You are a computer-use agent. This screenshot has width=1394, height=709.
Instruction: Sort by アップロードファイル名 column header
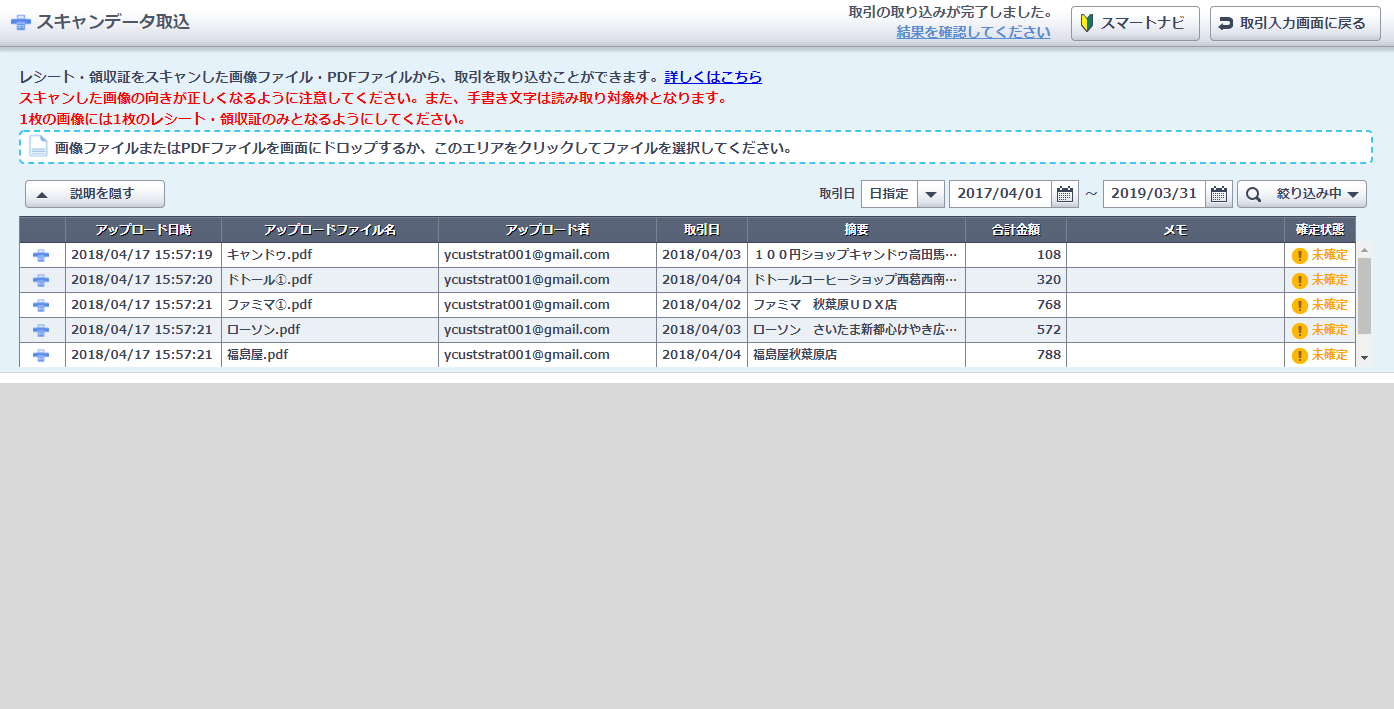pyautogui.click(x=330, y=230)
